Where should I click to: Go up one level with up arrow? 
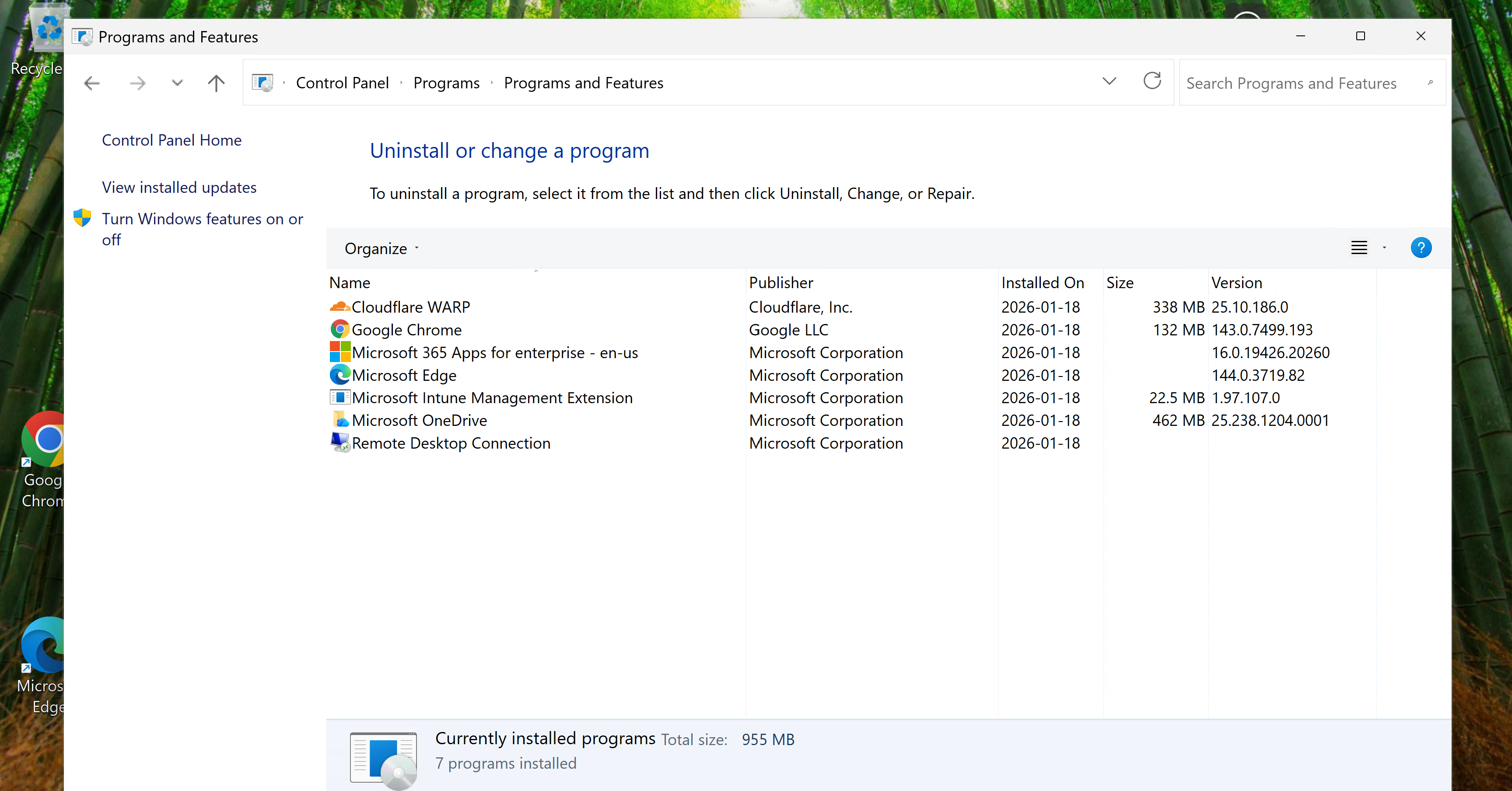(216, 84)
